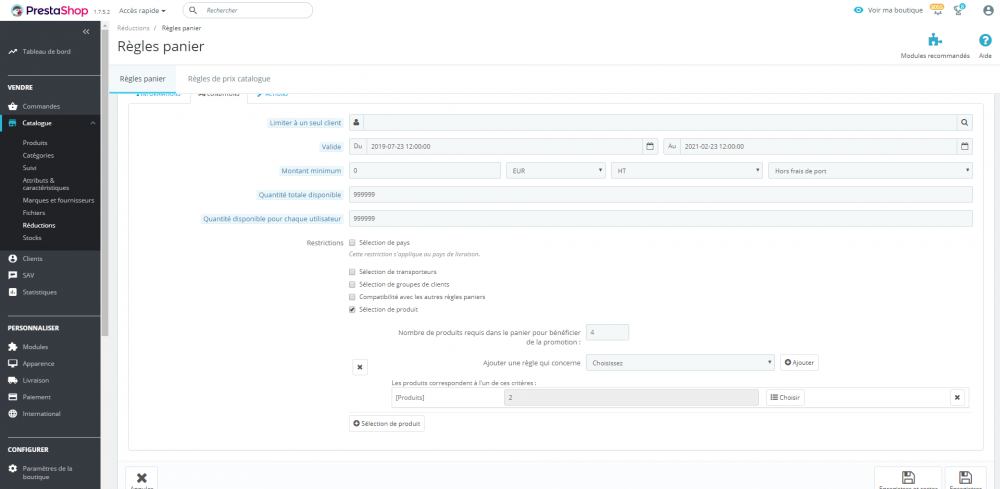Open the Accès rapide dropdown
The height and width of the screenshot is (489, 1000).
[x=142, y=10]
